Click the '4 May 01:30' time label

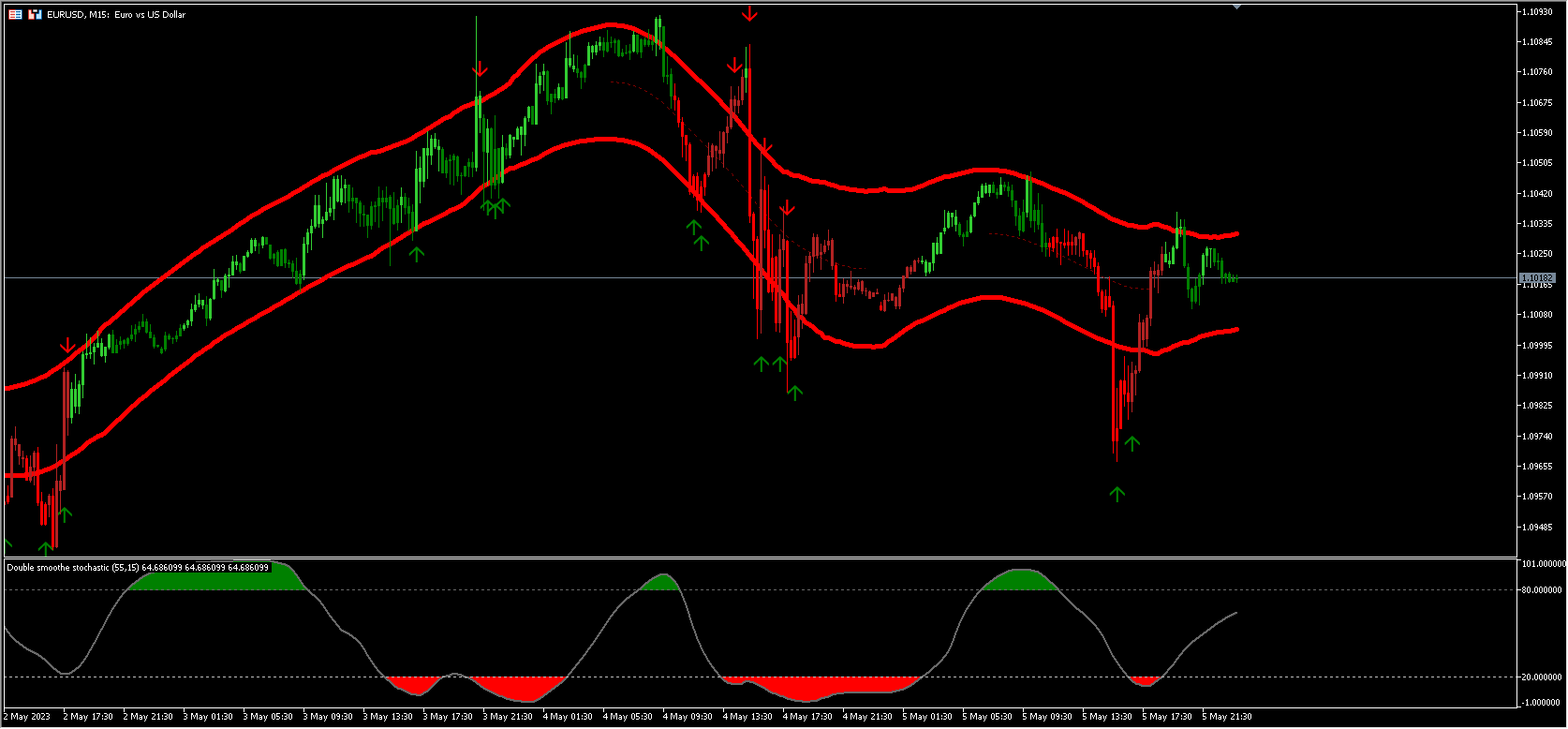[x=568, y=717]
